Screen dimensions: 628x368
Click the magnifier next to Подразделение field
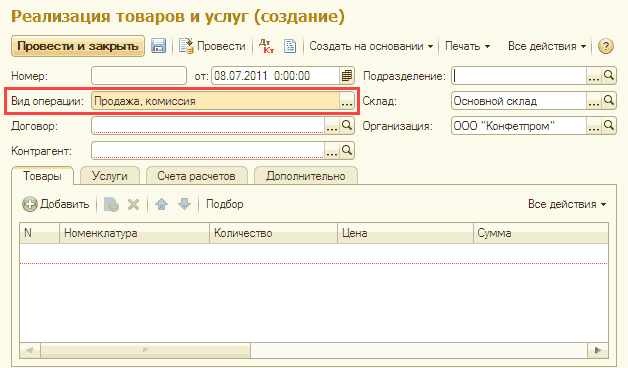click(x=609, y=75)
